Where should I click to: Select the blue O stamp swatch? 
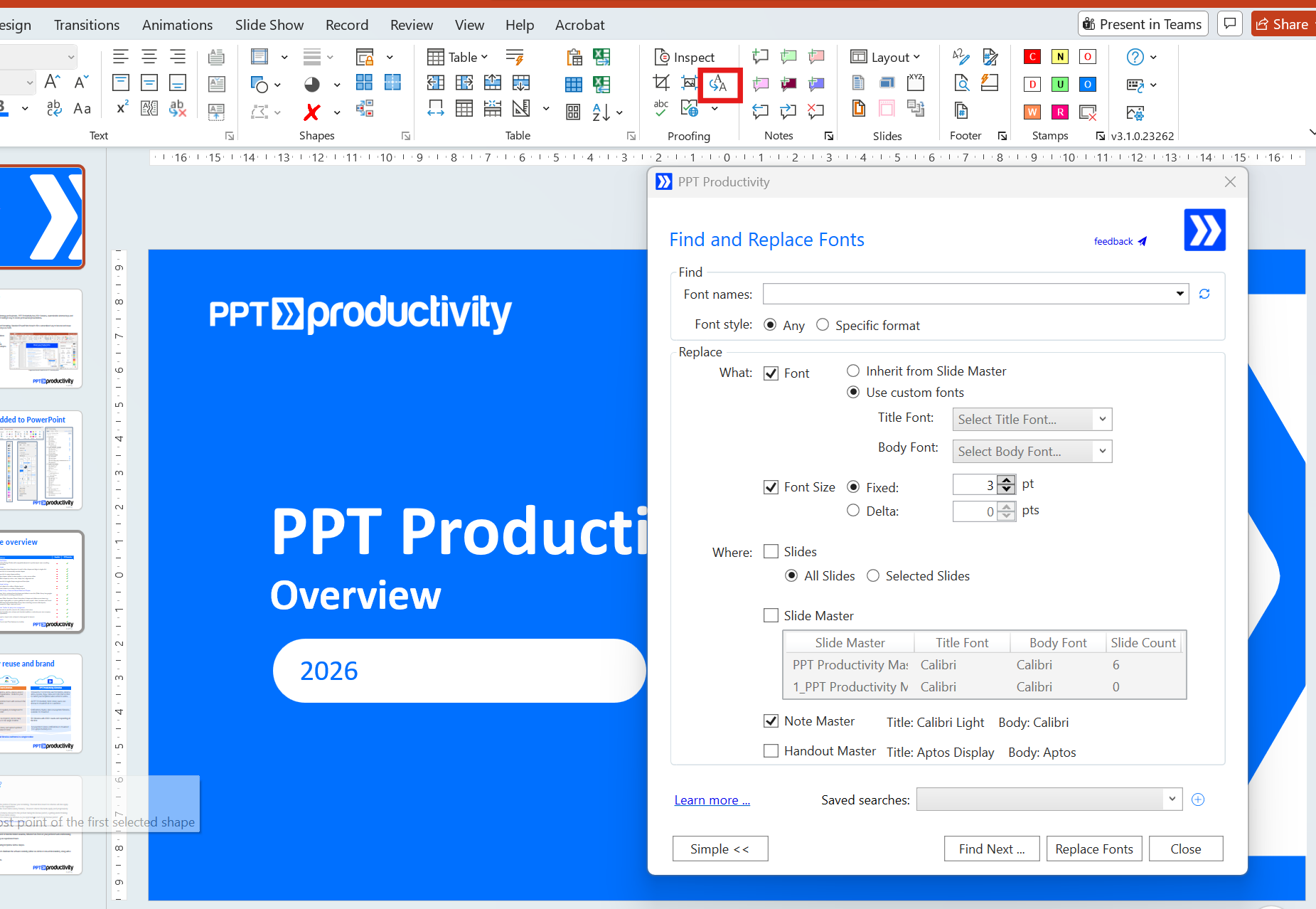pos(1088,85)
